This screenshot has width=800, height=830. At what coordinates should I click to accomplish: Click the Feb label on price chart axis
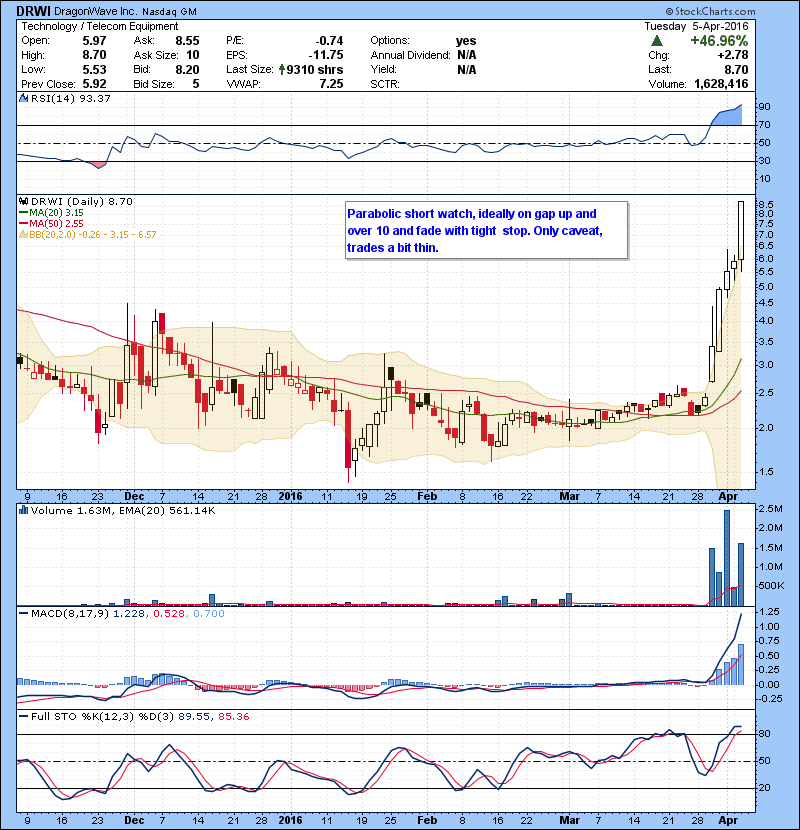[427, 497]
